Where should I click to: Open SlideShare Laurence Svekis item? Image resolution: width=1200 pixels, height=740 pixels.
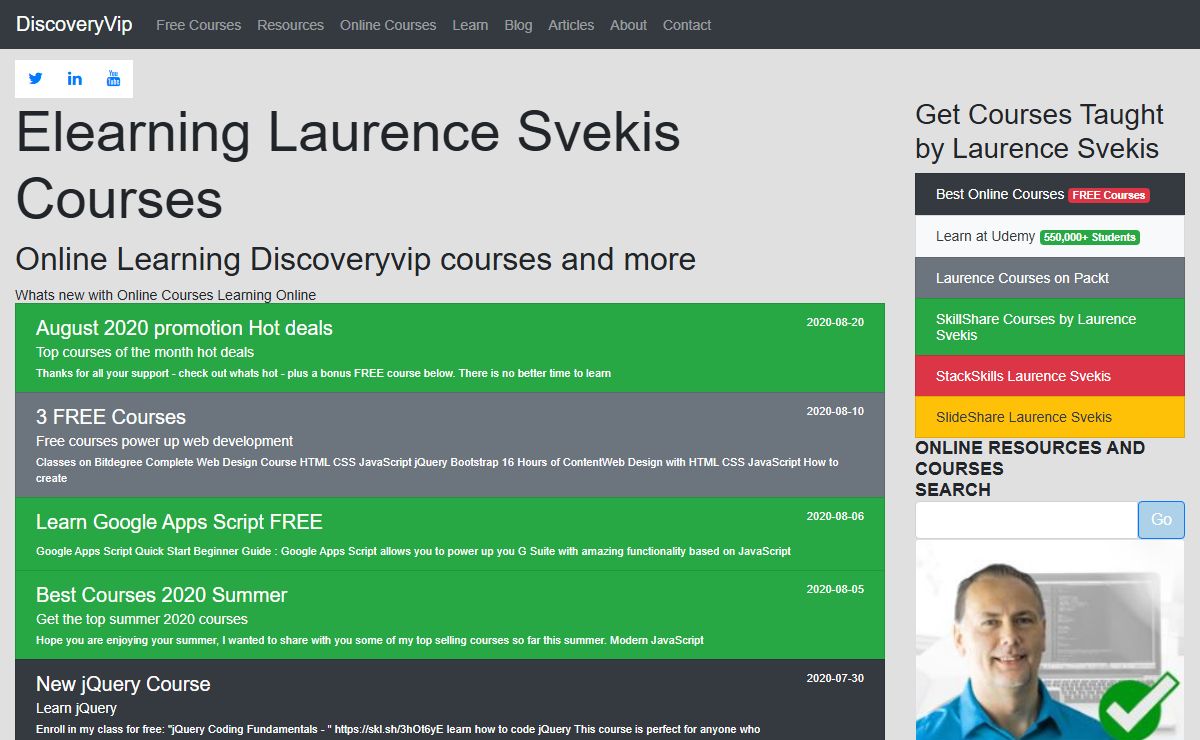(x=1050, y=417)
